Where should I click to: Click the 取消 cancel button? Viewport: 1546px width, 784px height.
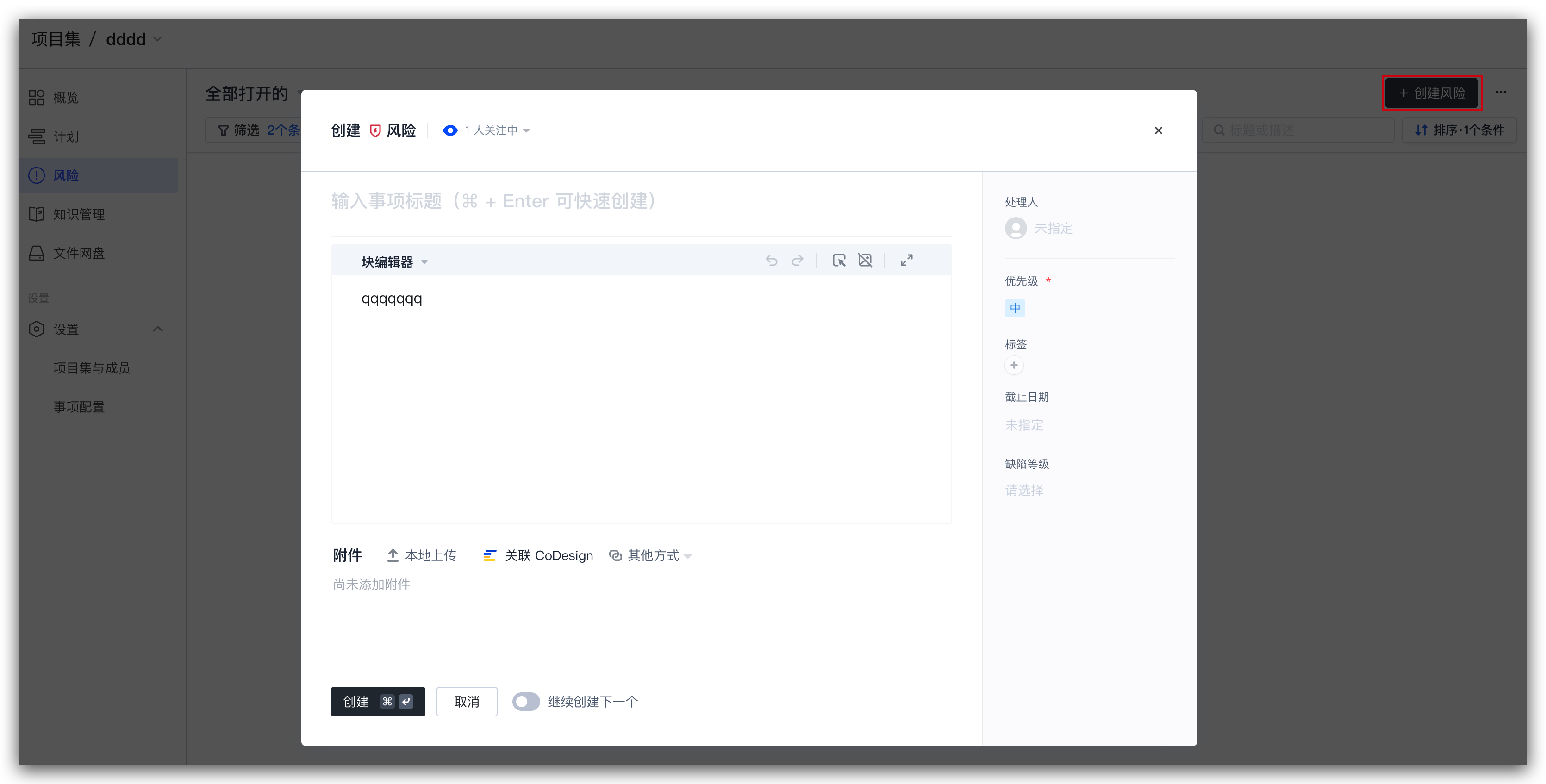pyautogui.click(x=466, y=702)
